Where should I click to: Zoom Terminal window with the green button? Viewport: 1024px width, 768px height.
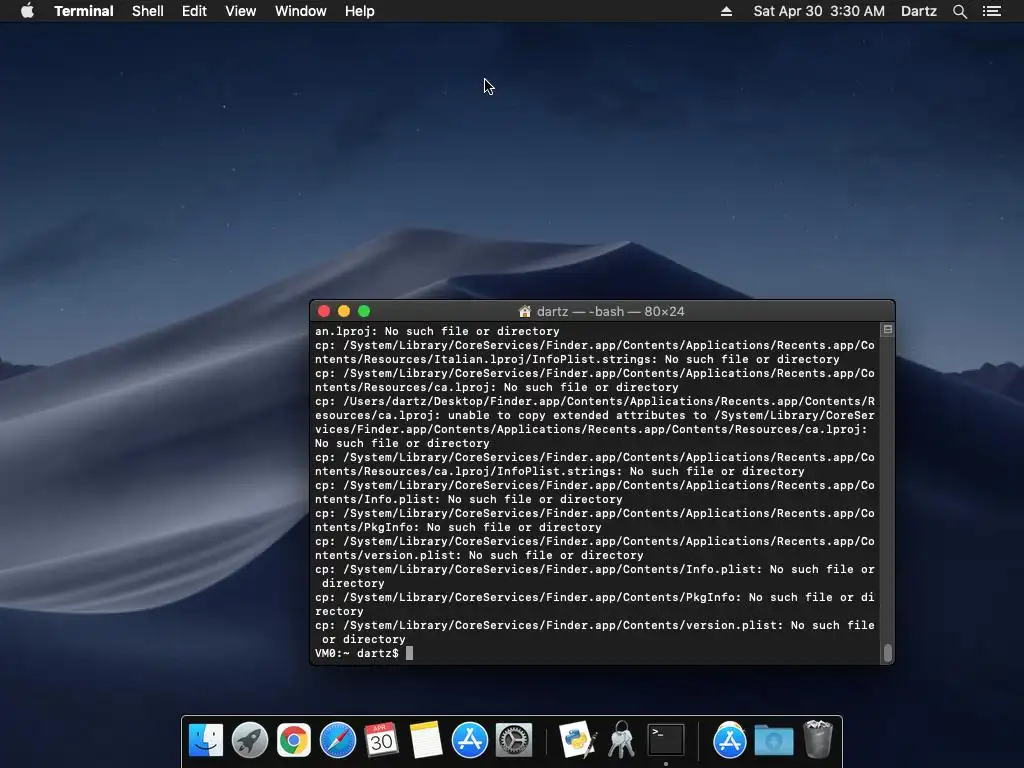pos(364,312)
